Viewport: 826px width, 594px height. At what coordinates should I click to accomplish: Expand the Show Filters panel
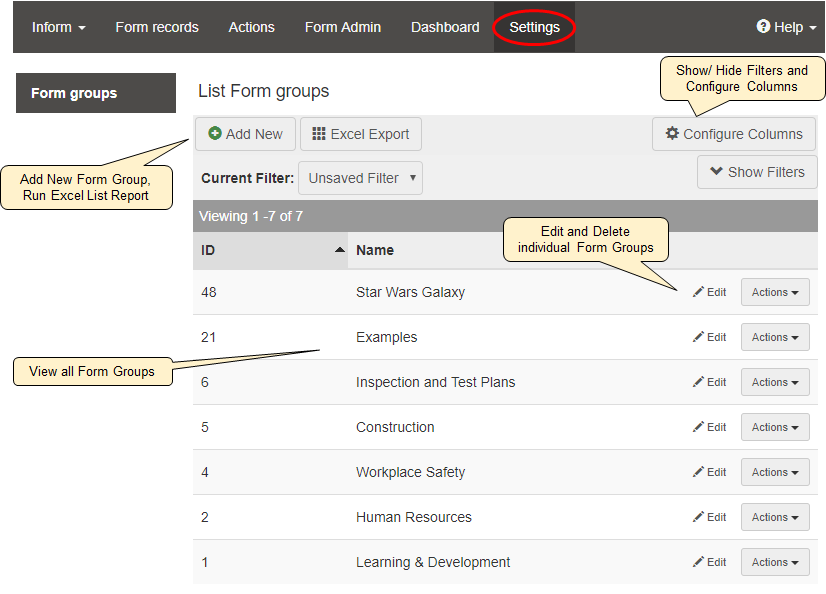757,172
